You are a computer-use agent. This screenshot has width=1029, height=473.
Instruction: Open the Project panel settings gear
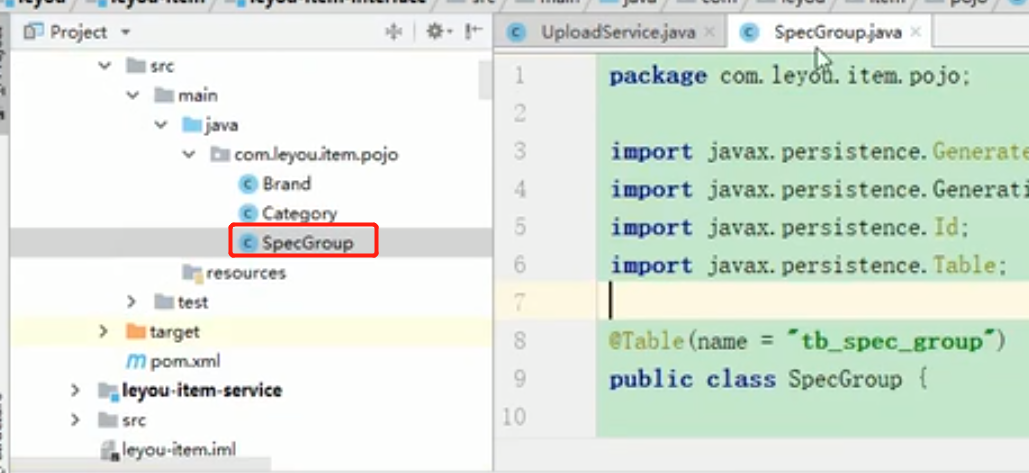click(435, 31)
